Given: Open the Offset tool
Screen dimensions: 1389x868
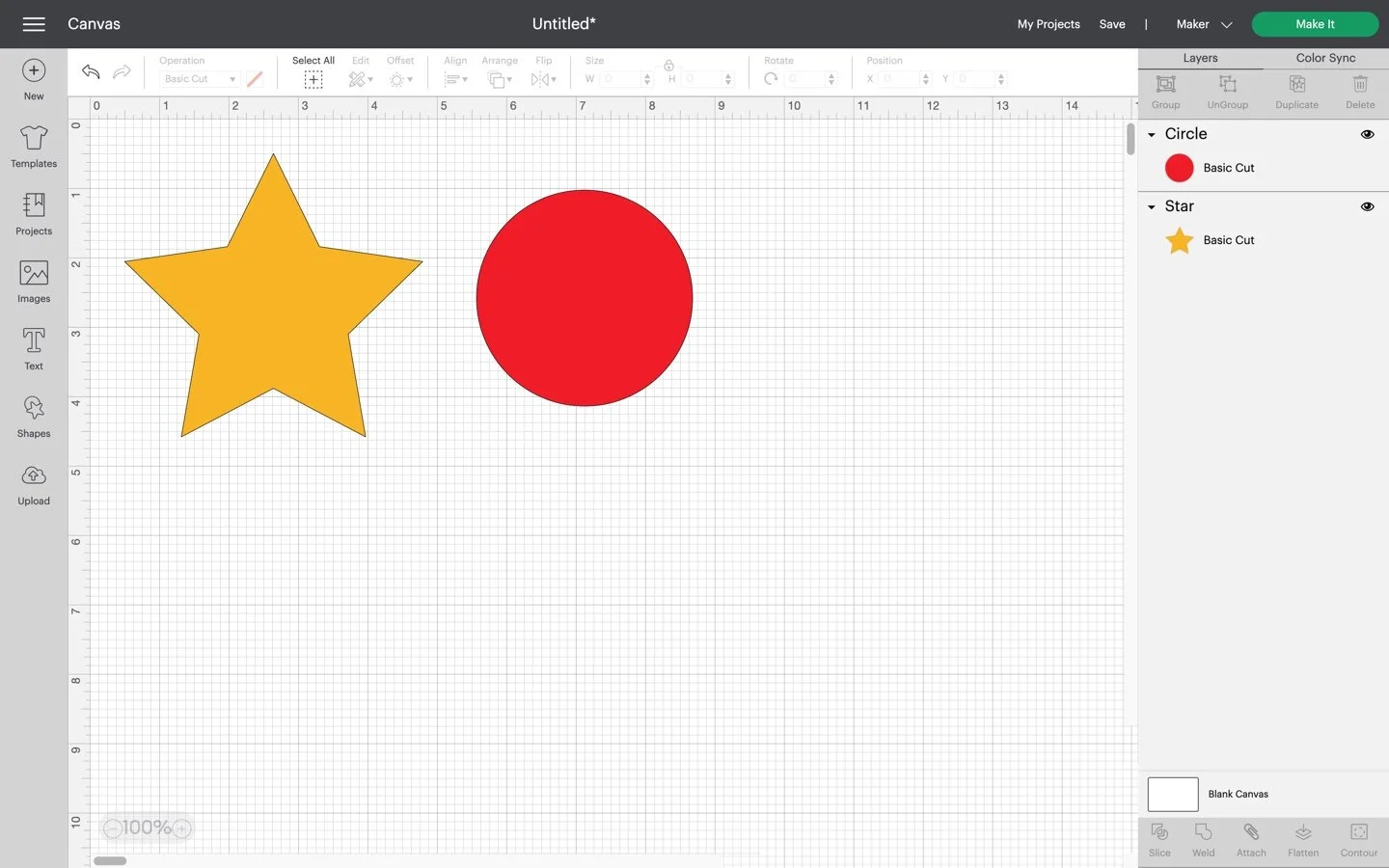Looking at the screenshot, I should pyautogui.click(x=400, y=79).
